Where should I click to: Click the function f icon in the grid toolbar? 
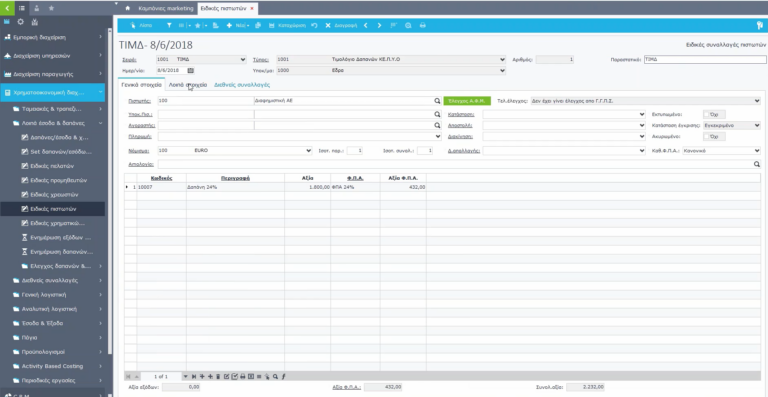pyautogui.click(x=283, y=376)
